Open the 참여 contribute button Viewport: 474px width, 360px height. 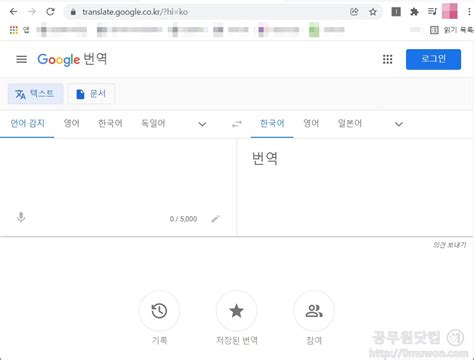[314, 311]
